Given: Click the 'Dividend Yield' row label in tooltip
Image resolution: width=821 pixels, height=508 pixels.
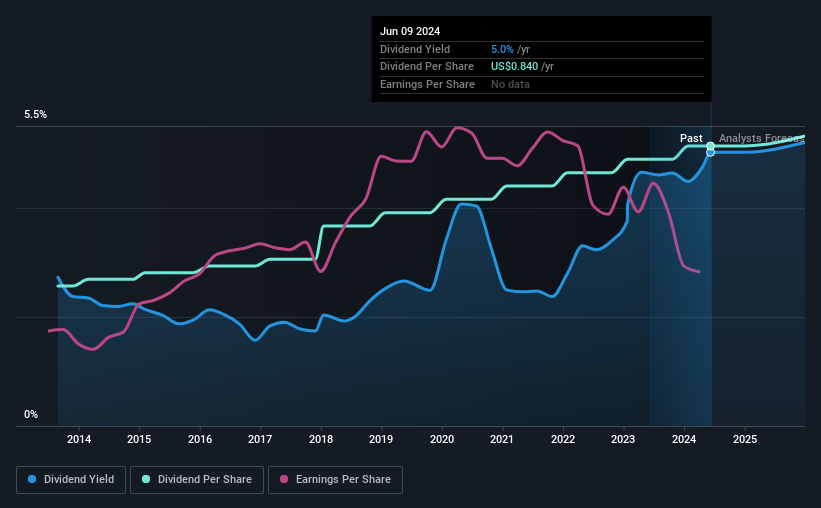Looking at the screenshot, I should (x=415, y=49).
